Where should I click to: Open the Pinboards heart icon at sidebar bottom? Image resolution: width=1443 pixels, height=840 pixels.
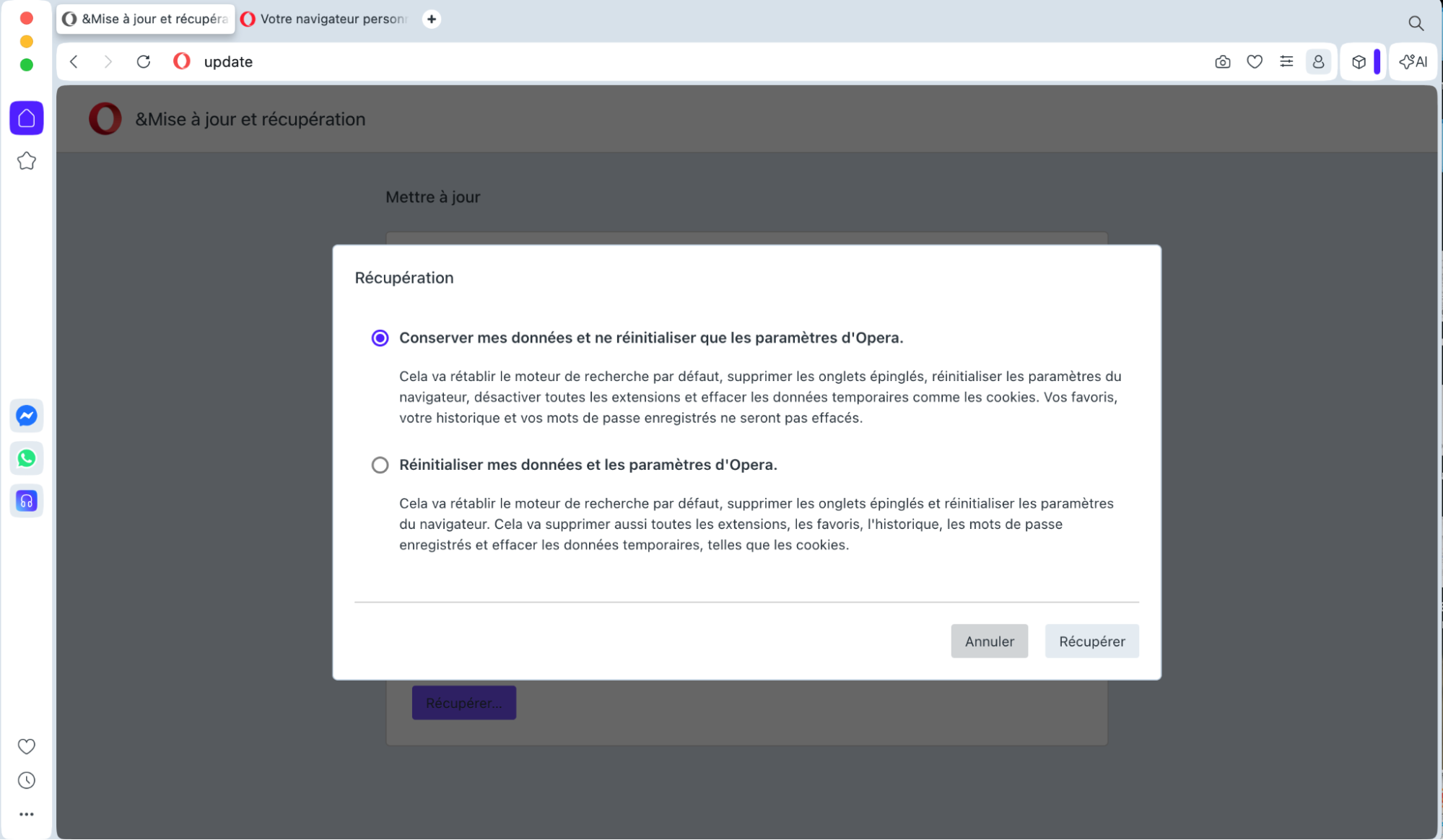click(x=27, y=747)
